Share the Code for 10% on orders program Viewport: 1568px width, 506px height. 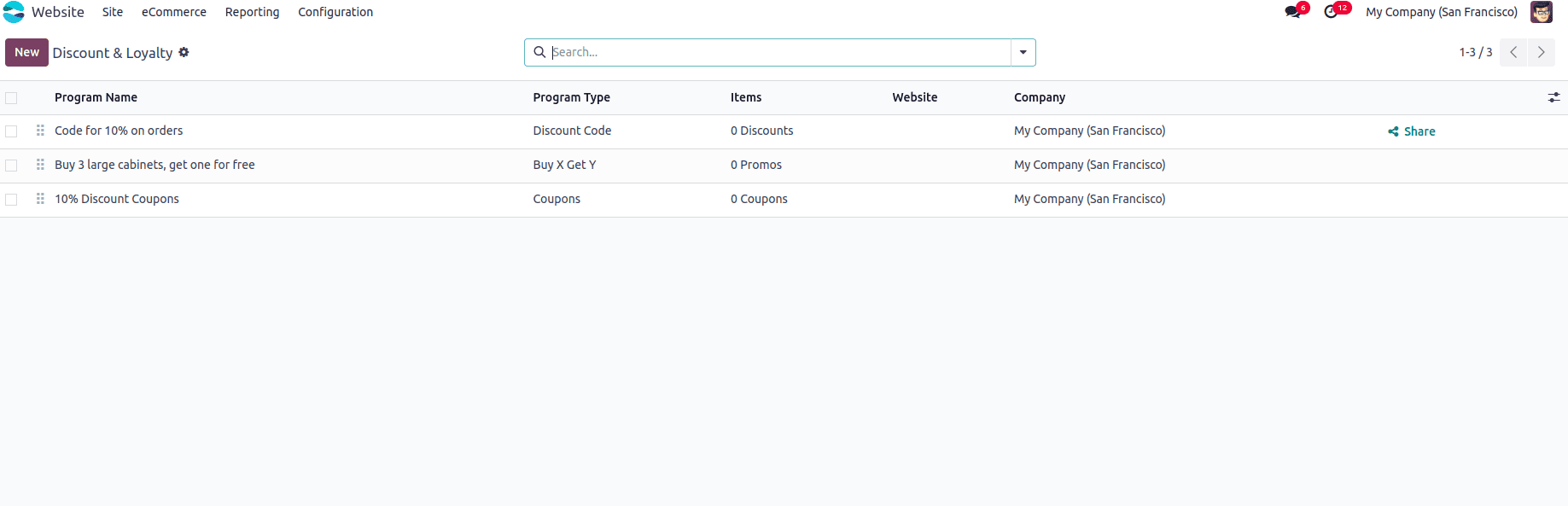point(1412,131)
